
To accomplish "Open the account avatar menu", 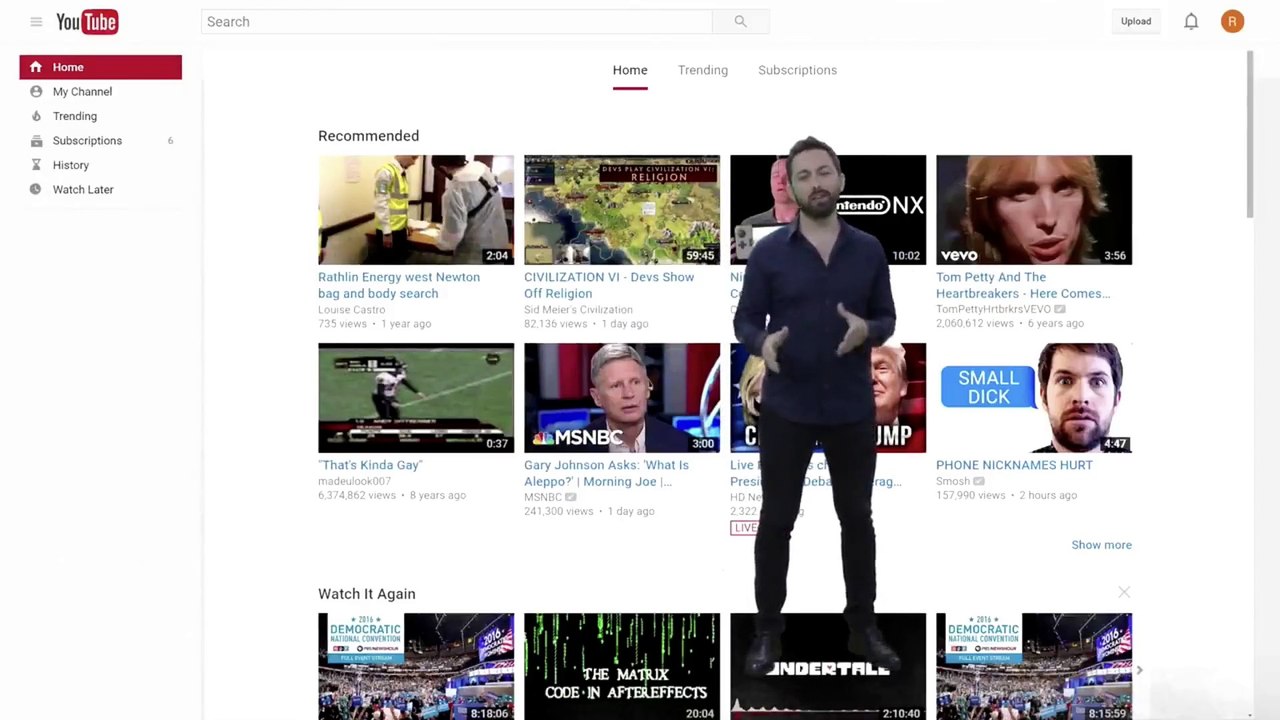I will pos(1232,21).
